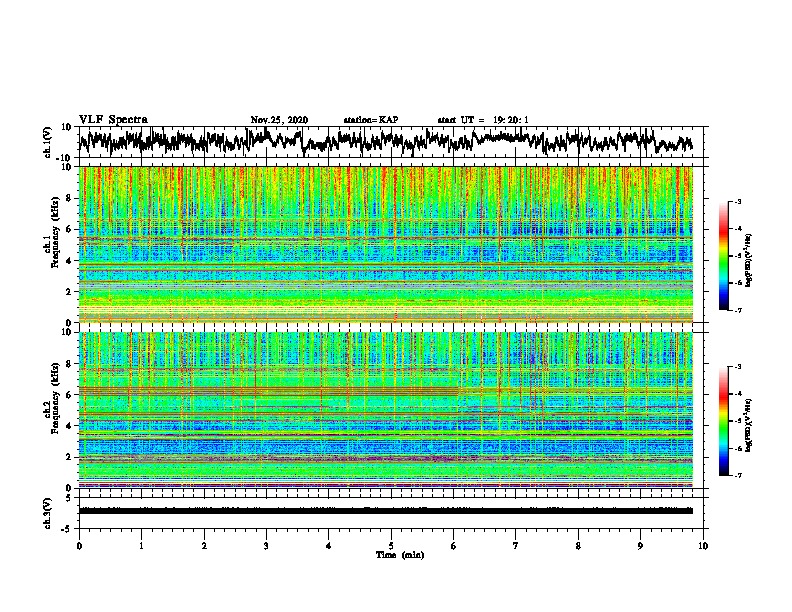Image resolution: width=792 pixels, height=612 pixels.
Task: Click the "VLF Spectra" plot title
Action: tap(113, 120)
